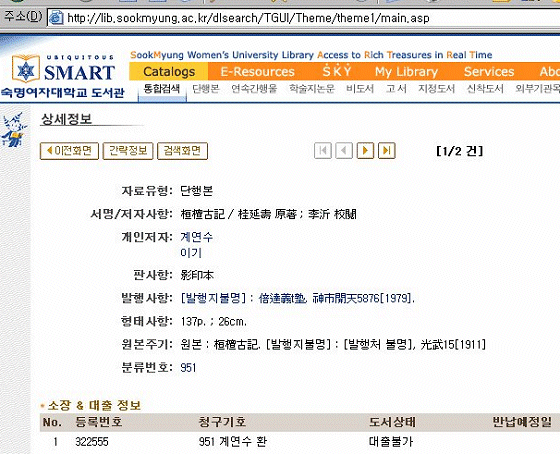The image size is (560, 454).
Task: Select the 통합검색 submenu
Action: [x=162, y=89]
